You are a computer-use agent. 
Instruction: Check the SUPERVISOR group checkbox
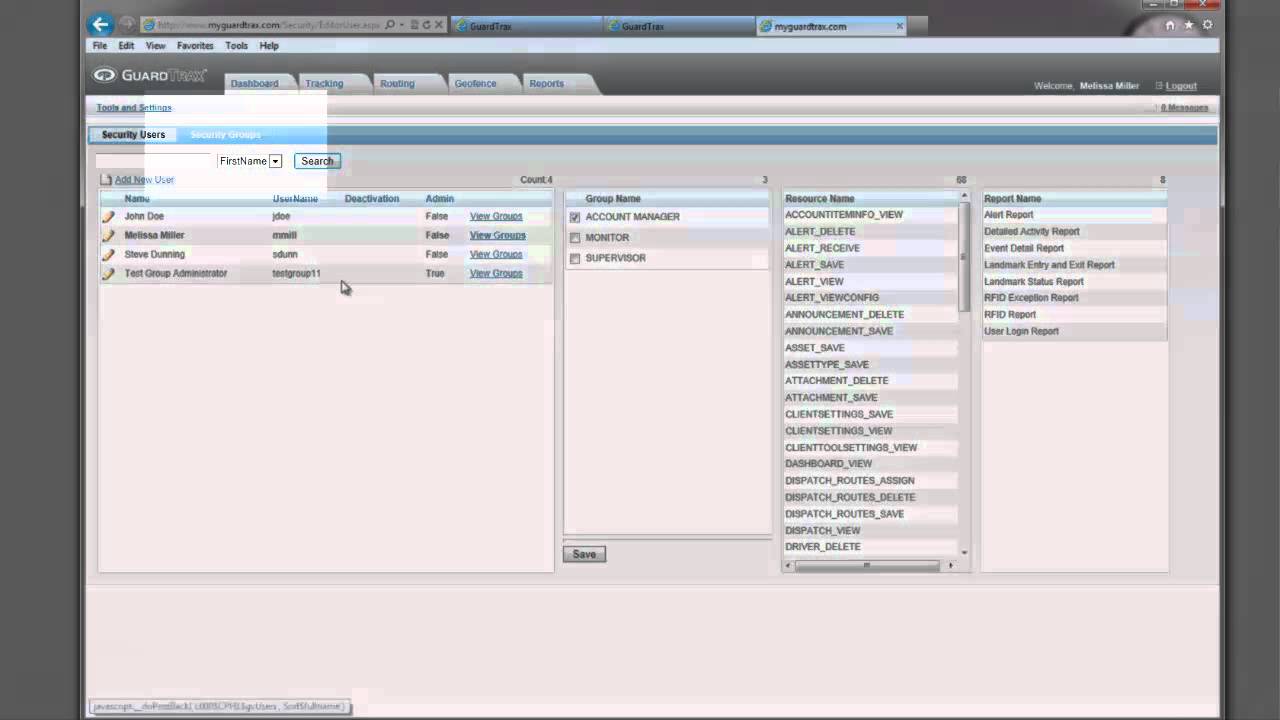(x=575, y=258)
